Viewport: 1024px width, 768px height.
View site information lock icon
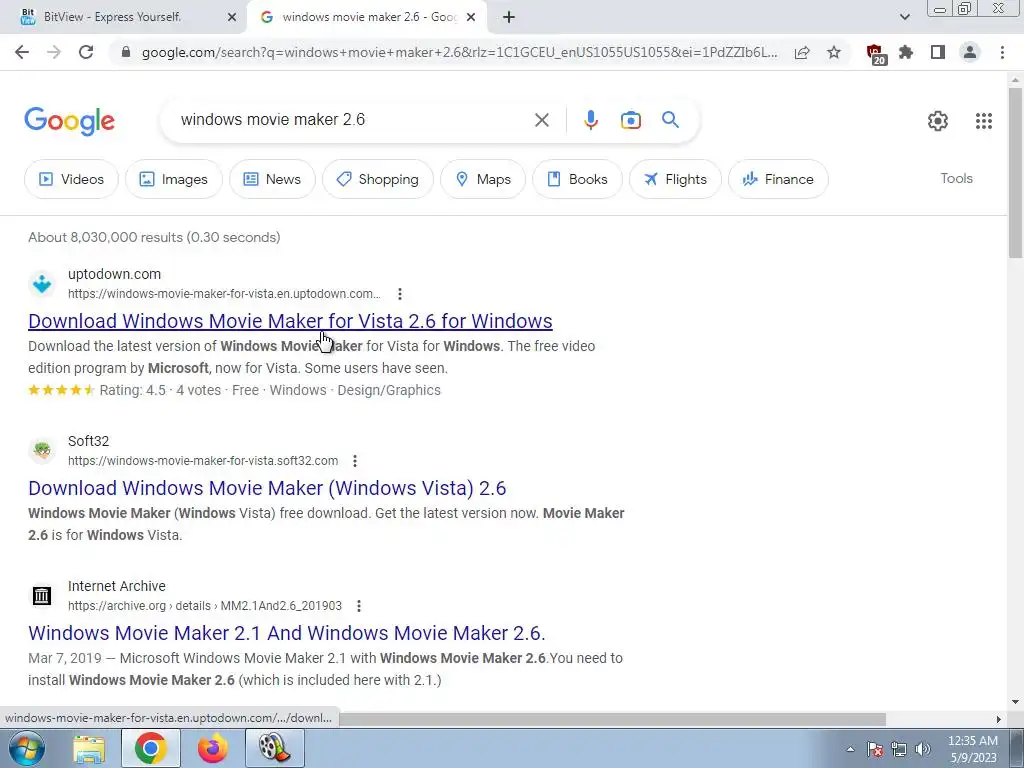click(x=127, y=52)
